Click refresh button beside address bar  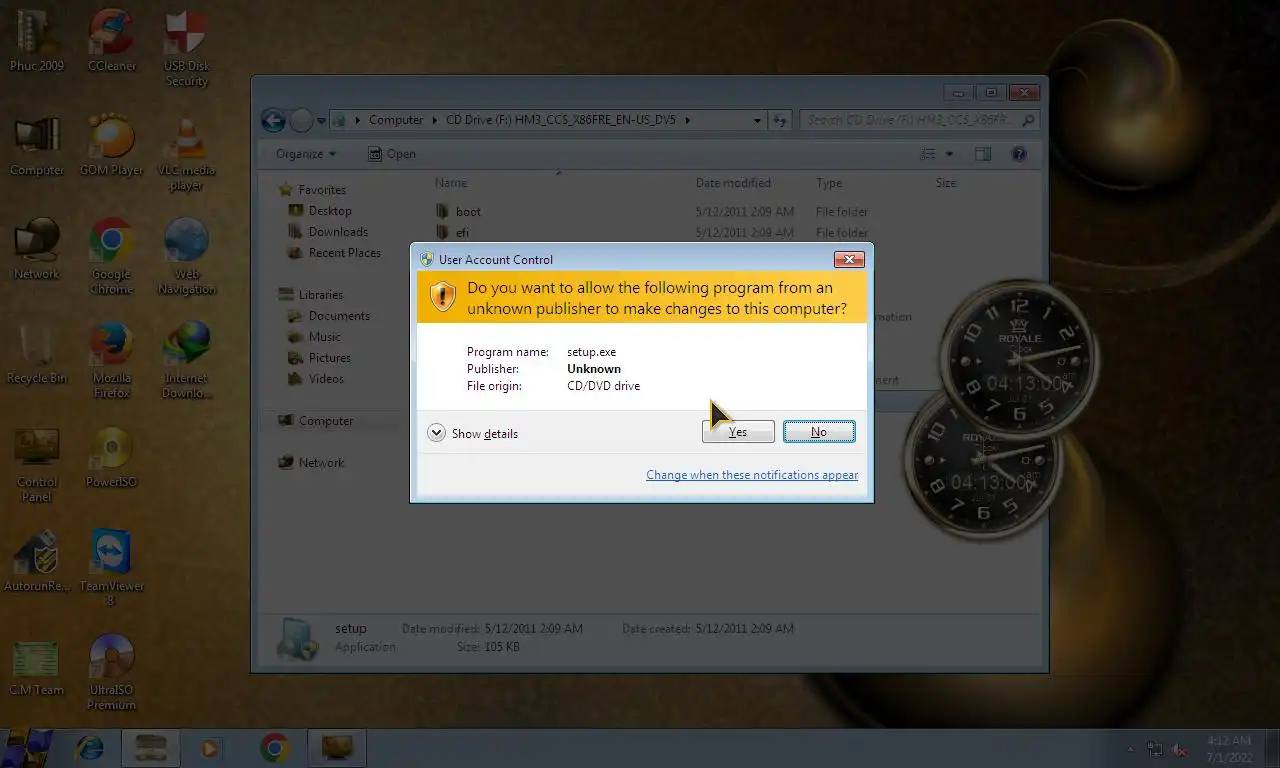(x=780, y=120)
